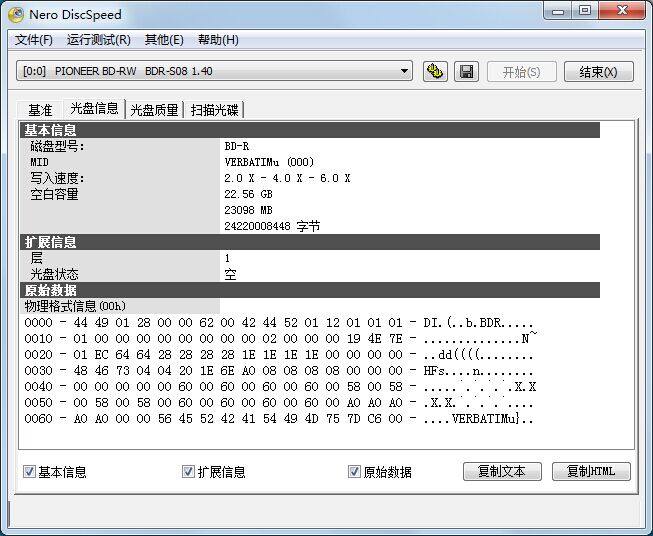Open the 帮助(H) menu
Image resolution: width=653 pixels, height=536 pixels.
(x=218, y=40)
